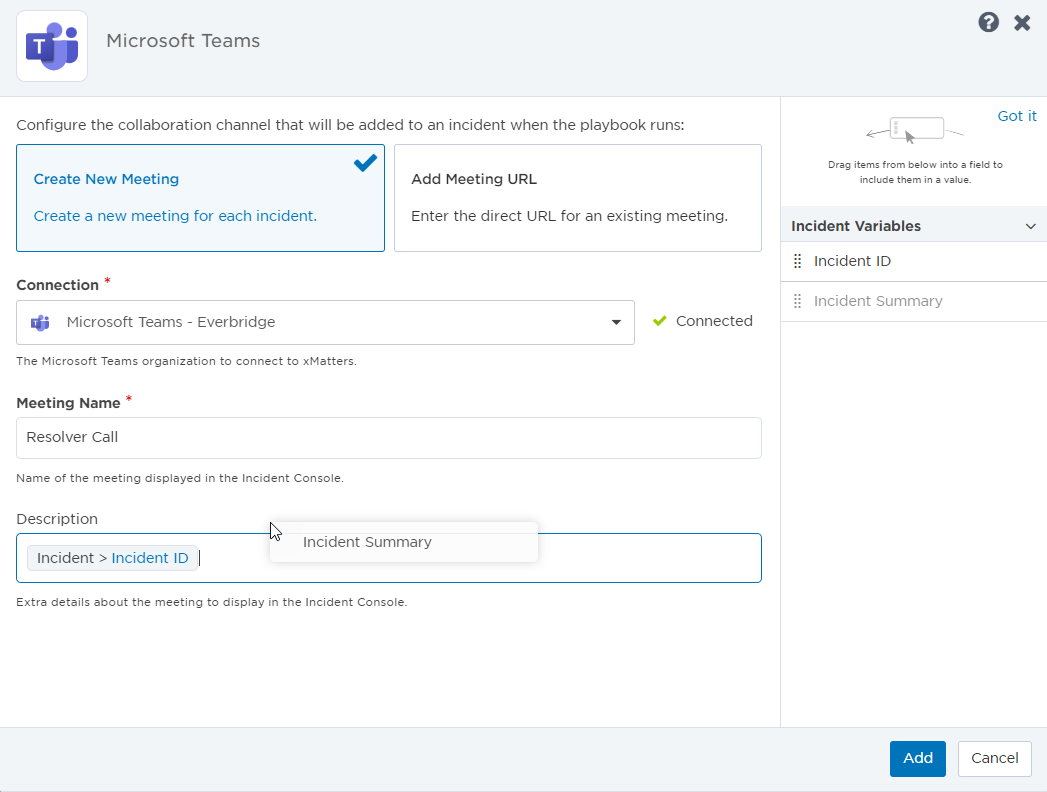
Task: Open the Connection dropdown arrow
Action: pyautogui.click(x=616, y=322)
